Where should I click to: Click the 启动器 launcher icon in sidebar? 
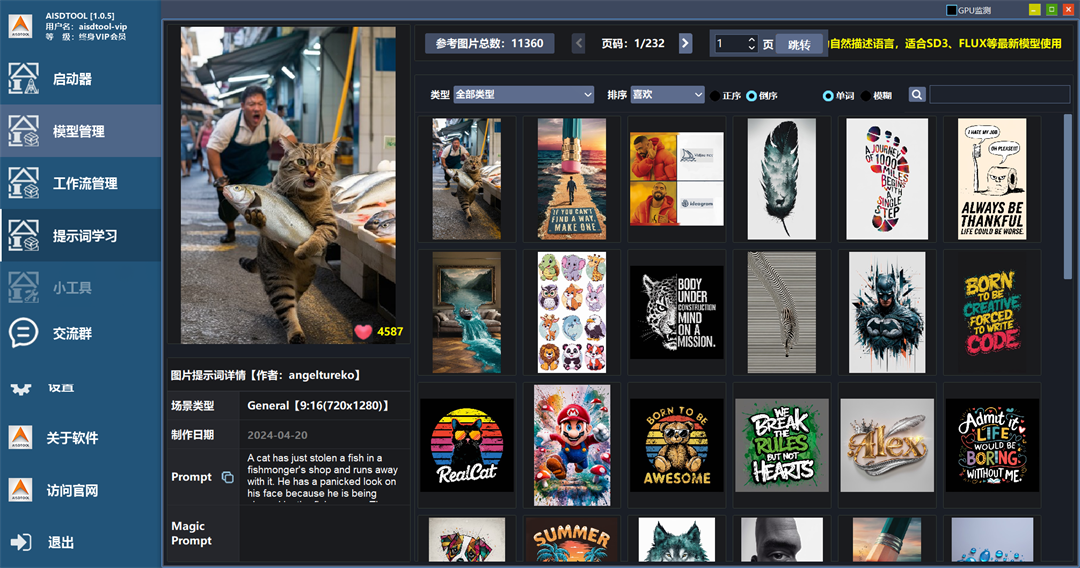tap(24, 79)
